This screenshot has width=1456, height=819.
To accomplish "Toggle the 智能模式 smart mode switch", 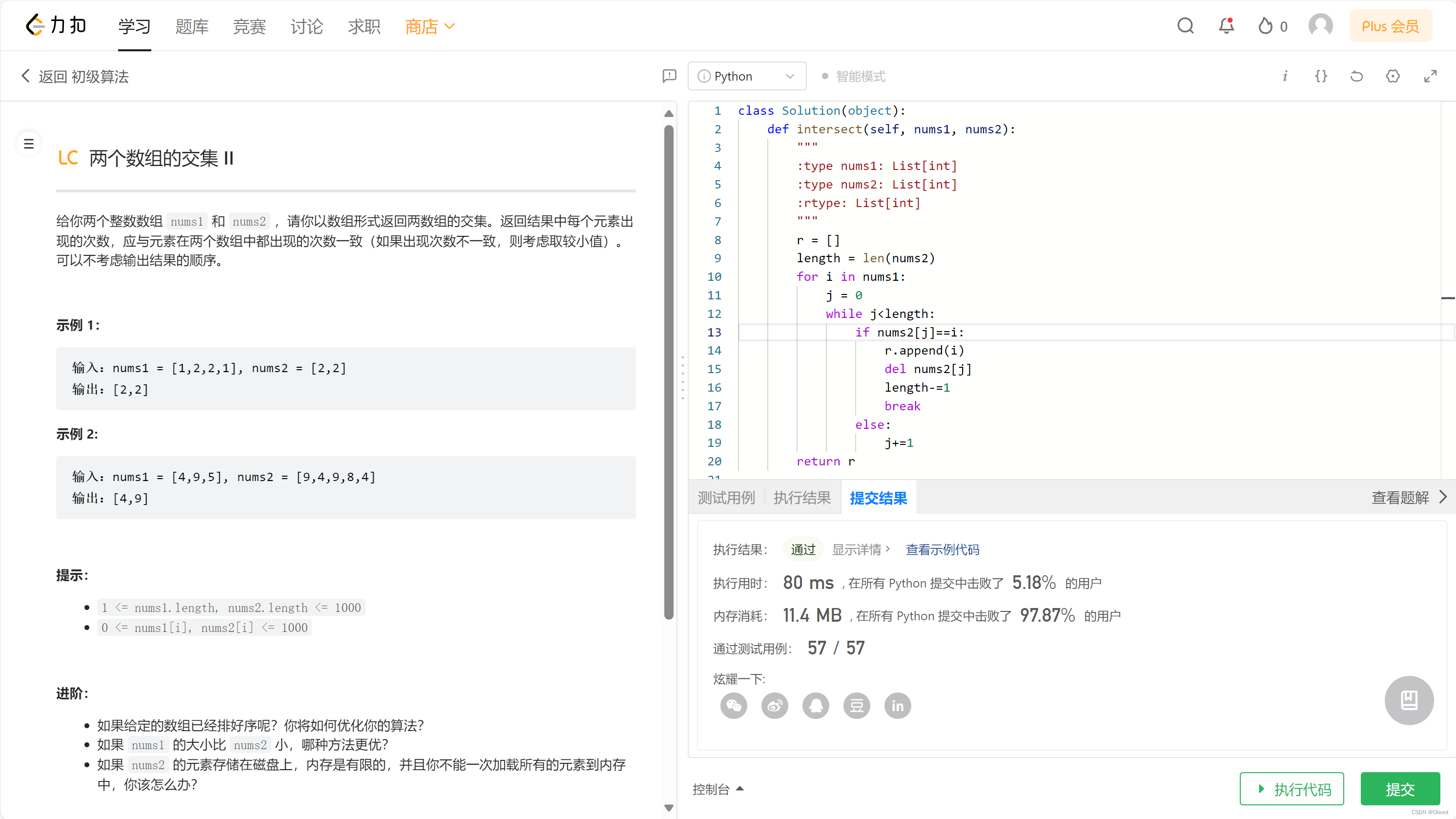I will tap(825, 76).
